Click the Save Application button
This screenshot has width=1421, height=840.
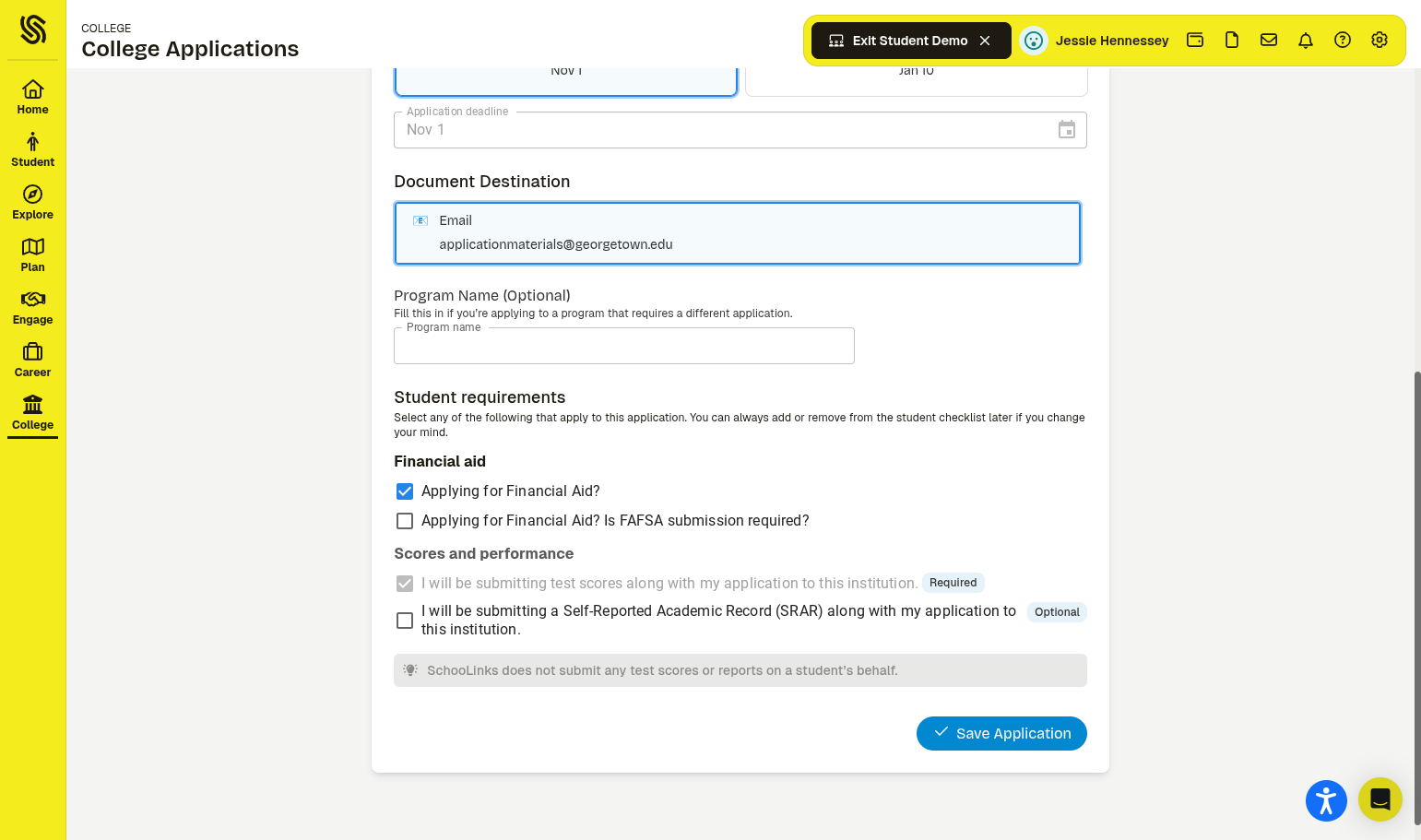tap(1001, 734)
